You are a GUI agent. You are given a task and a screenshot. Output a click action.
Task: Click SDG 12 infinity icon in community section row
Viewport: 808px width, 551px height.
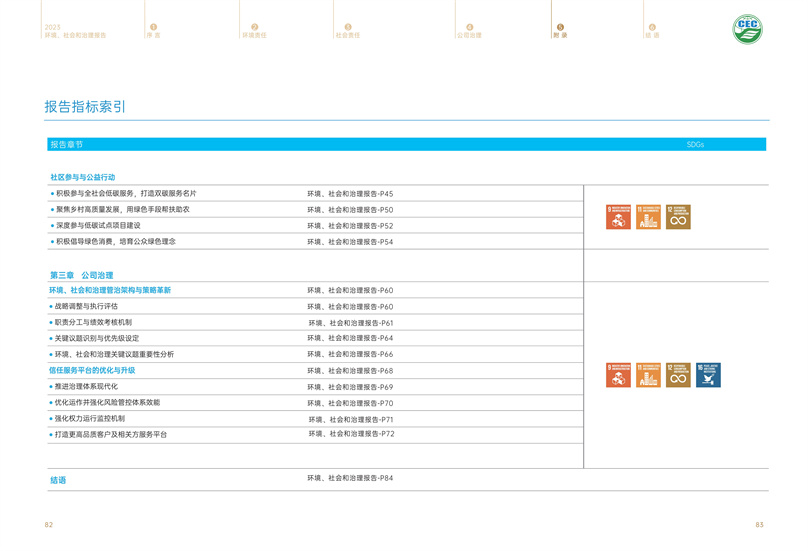[678, 217]
